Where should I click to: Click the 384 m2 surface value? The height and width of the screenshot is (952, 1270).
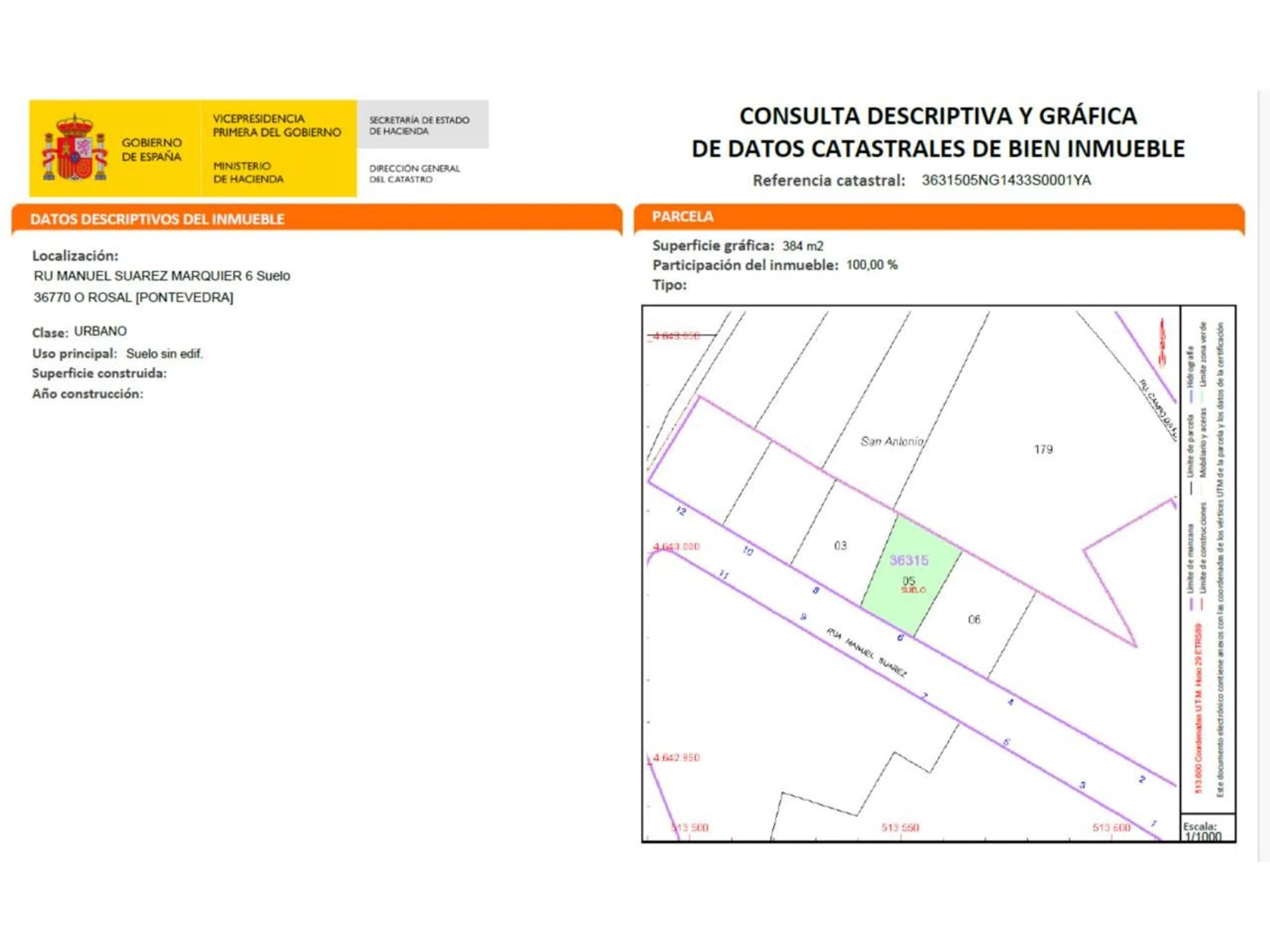tap(803, 246)
